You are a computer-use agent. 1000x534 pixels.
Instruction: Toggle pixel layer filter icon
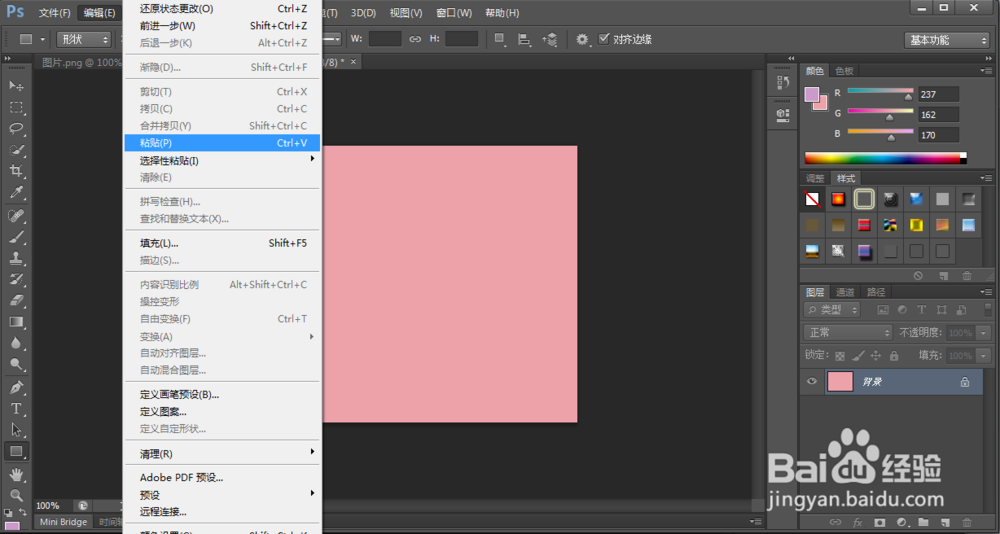tap(883, 310)
